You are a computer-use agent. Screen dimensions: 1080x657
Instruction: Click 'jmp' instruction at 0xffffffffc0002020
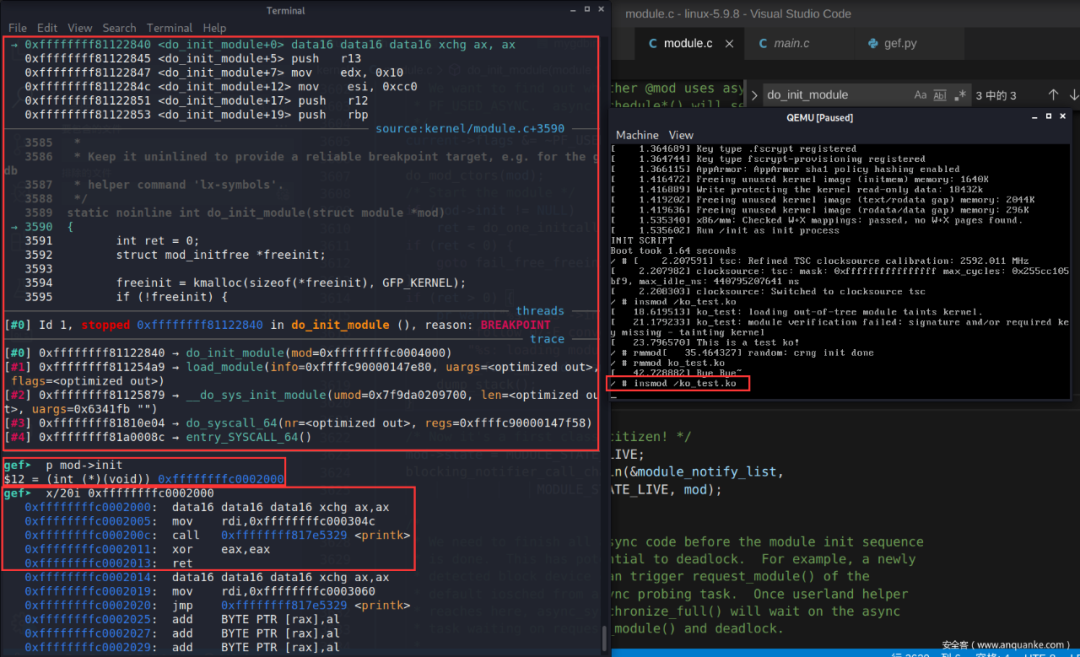[x=183, y=605]
